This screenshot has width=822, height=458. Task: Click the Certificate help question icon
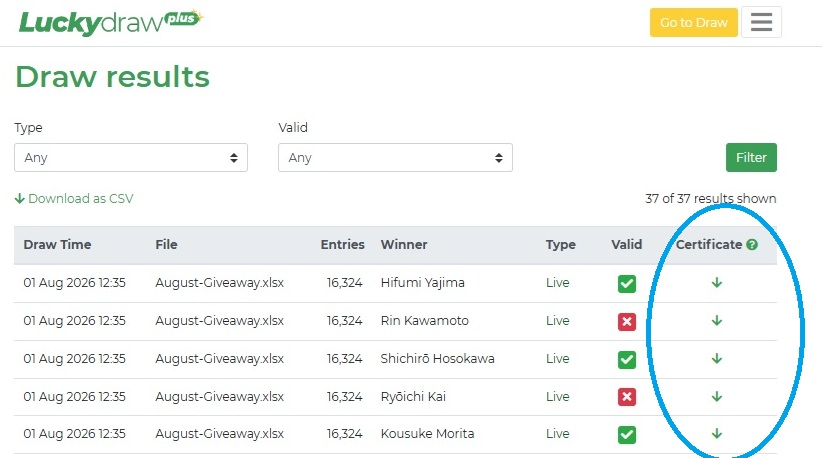[752, 245]
